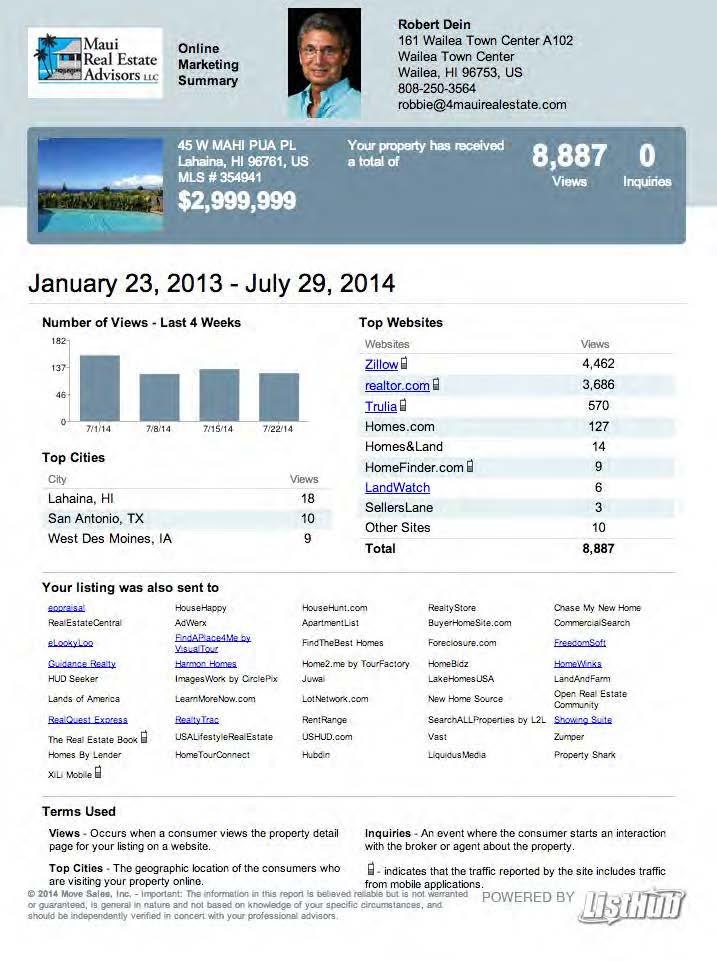Open the Showing Suite link

coord(583,720)
